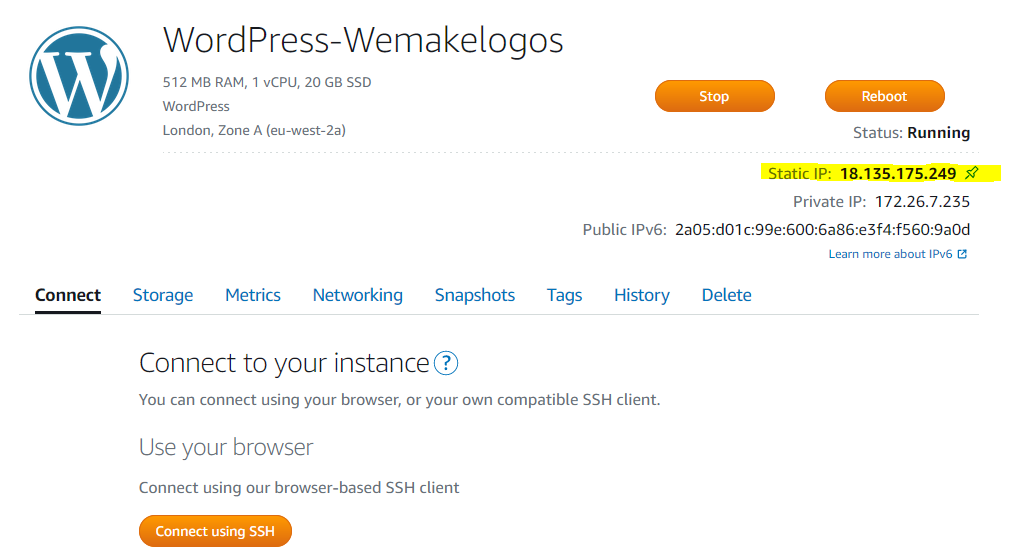1010x558 pixels.
Task: Click the Running status text
Action: point(939,132)
